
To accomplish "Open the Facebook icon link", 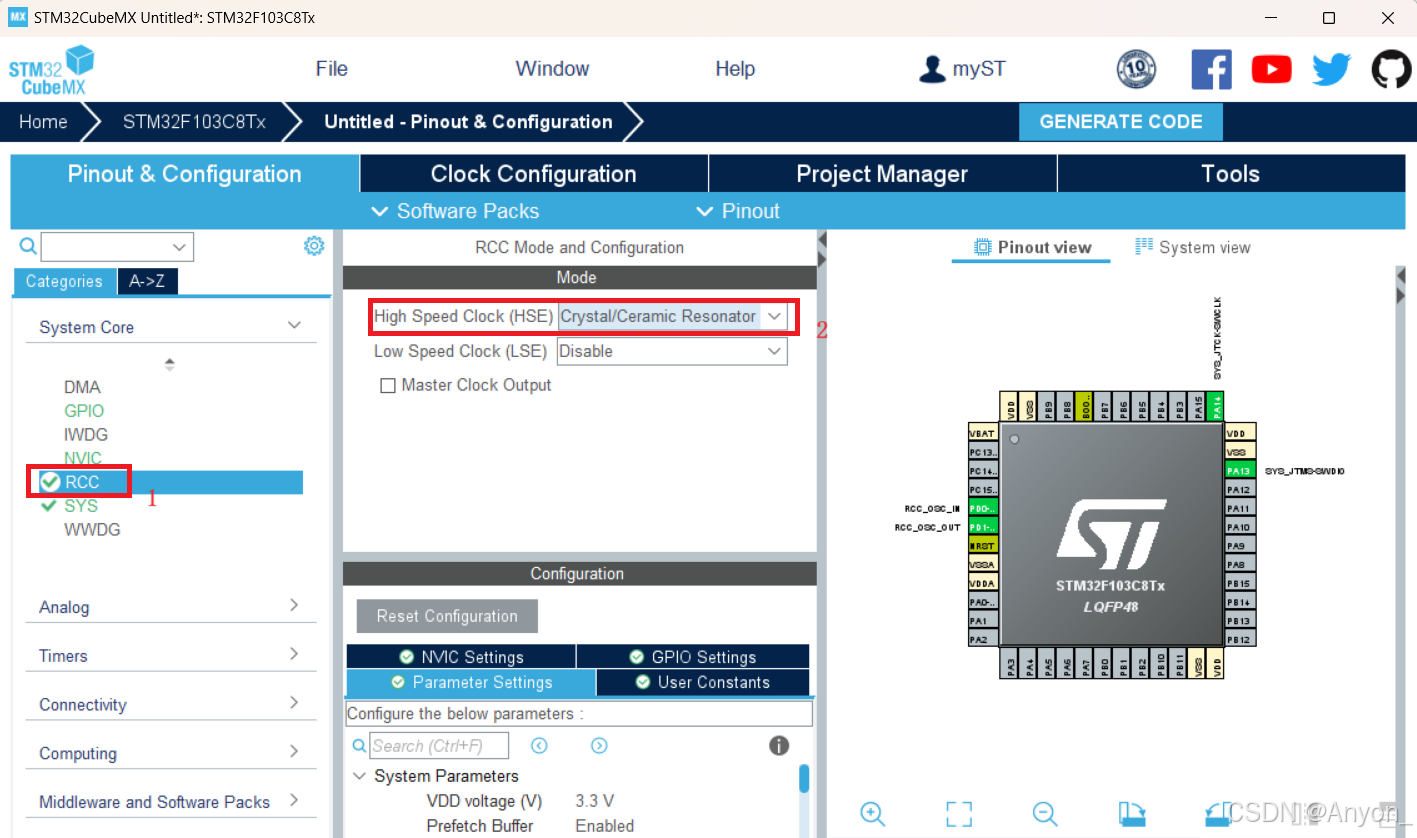I will point(1211,70).
